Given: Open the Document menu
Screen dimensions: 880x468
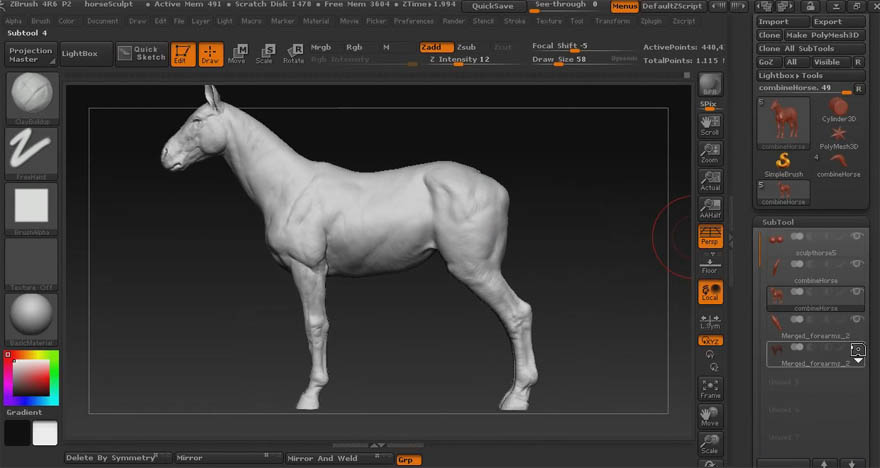Looking at the screenshot, I should pyautogui.click(x=103, y=21).
